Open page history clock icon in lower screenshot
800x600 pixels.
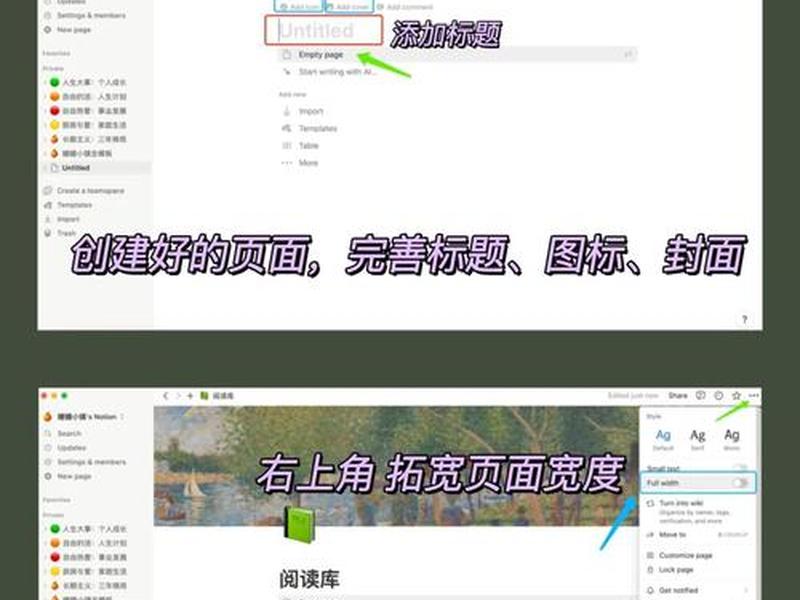(718, 395)
